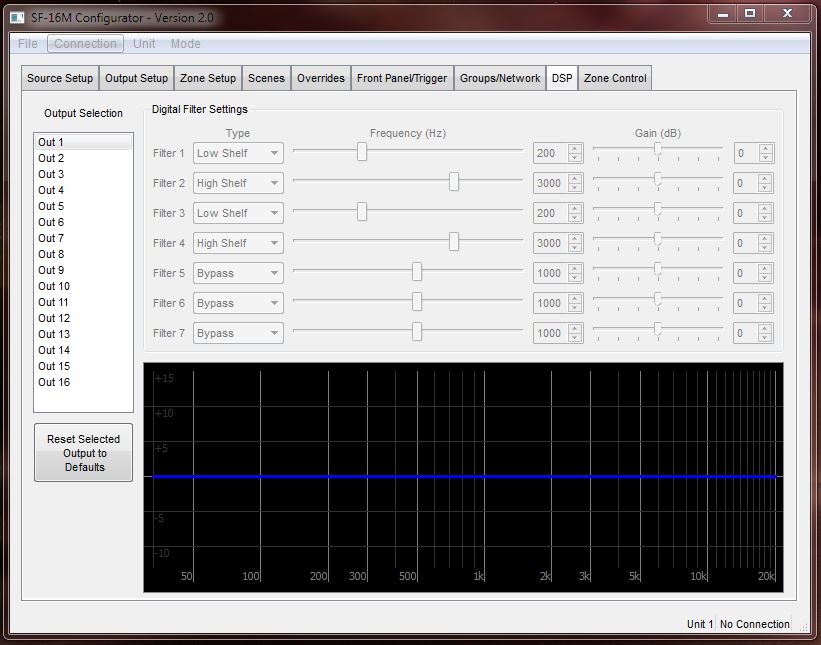Increase Filter 3 frequency with up arrow

pos(575,208)
